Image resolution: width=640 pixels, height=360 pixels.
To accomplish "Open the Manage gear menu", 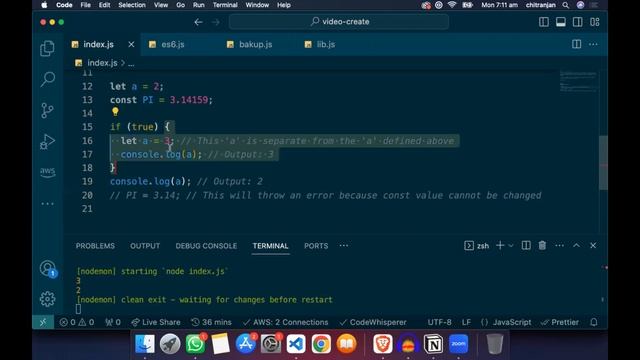I will 47,299.
